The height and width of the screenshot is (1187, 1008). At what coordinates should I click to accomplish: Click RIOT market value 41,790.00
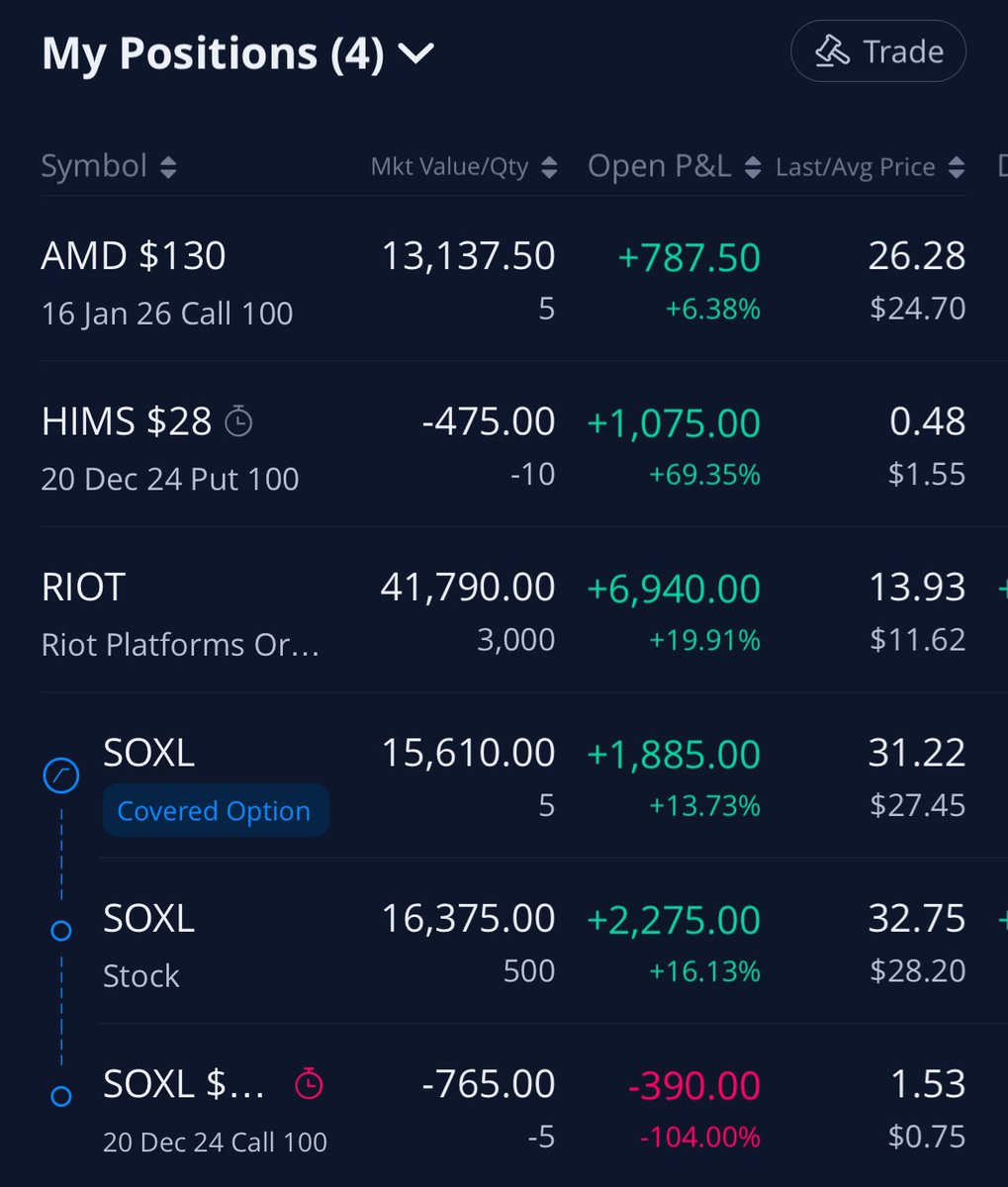pyautogui.click(x=468, y=588)
